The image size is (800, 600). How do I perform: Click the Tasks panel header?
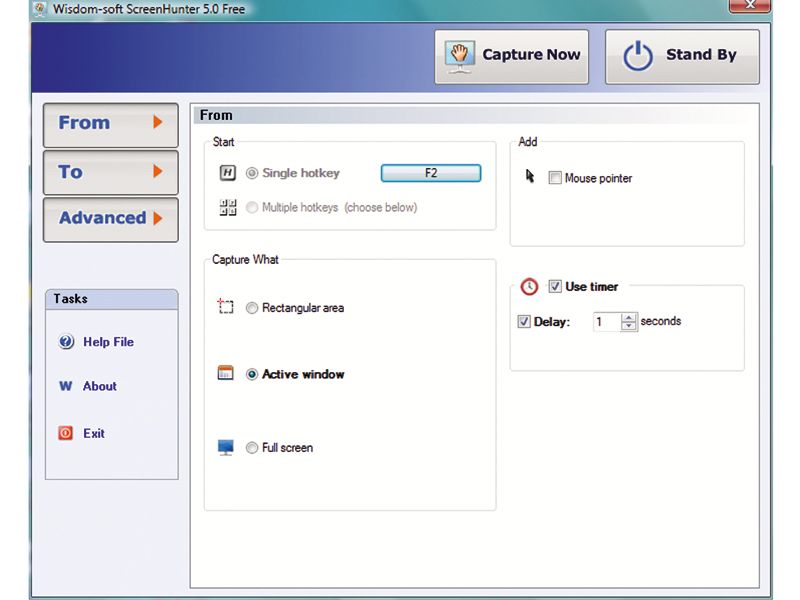pyautogui.click(x=111, y=299)
